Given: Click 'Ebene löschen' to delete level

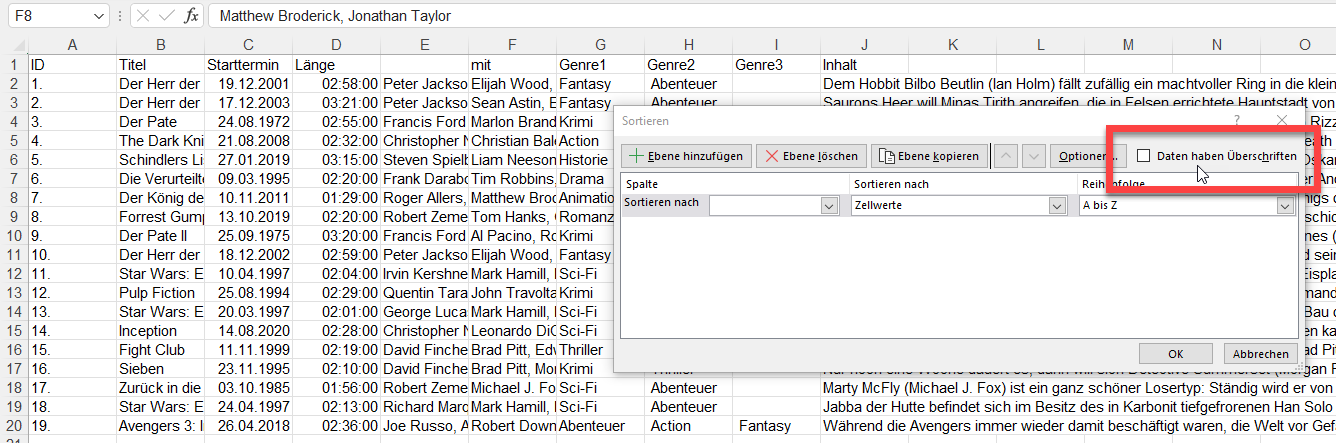Looking at the screenshot, I should [811, 156].
